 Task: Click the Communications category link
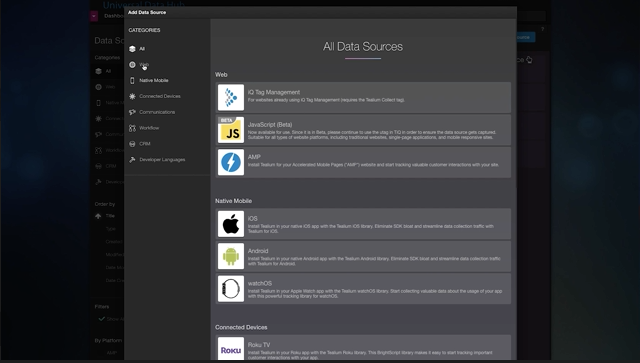pyautogui.click(x=157, y=112)
